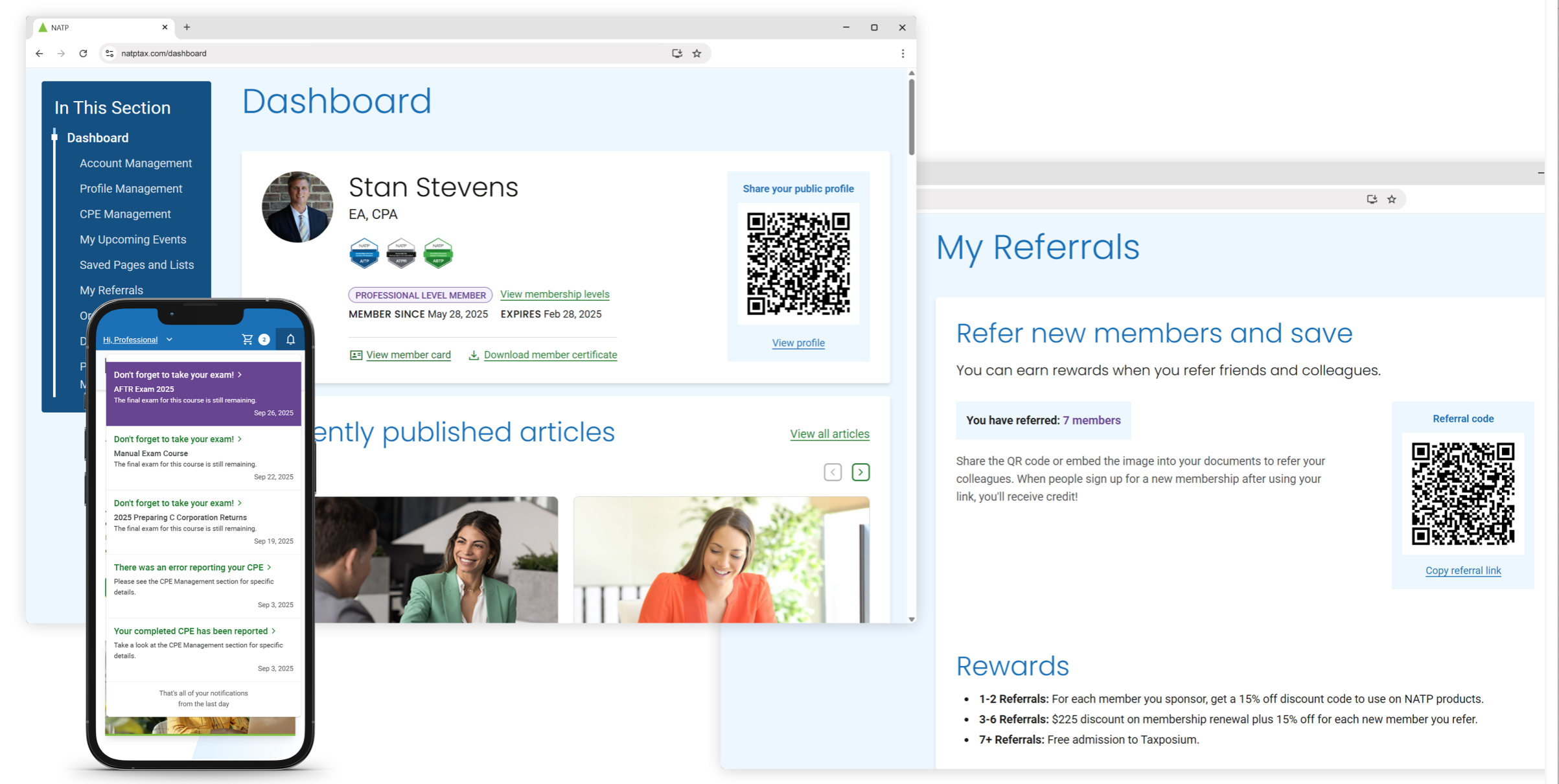Open the shopping cart icon on phone
The image size is (1559, 784).
pos(248,340)
